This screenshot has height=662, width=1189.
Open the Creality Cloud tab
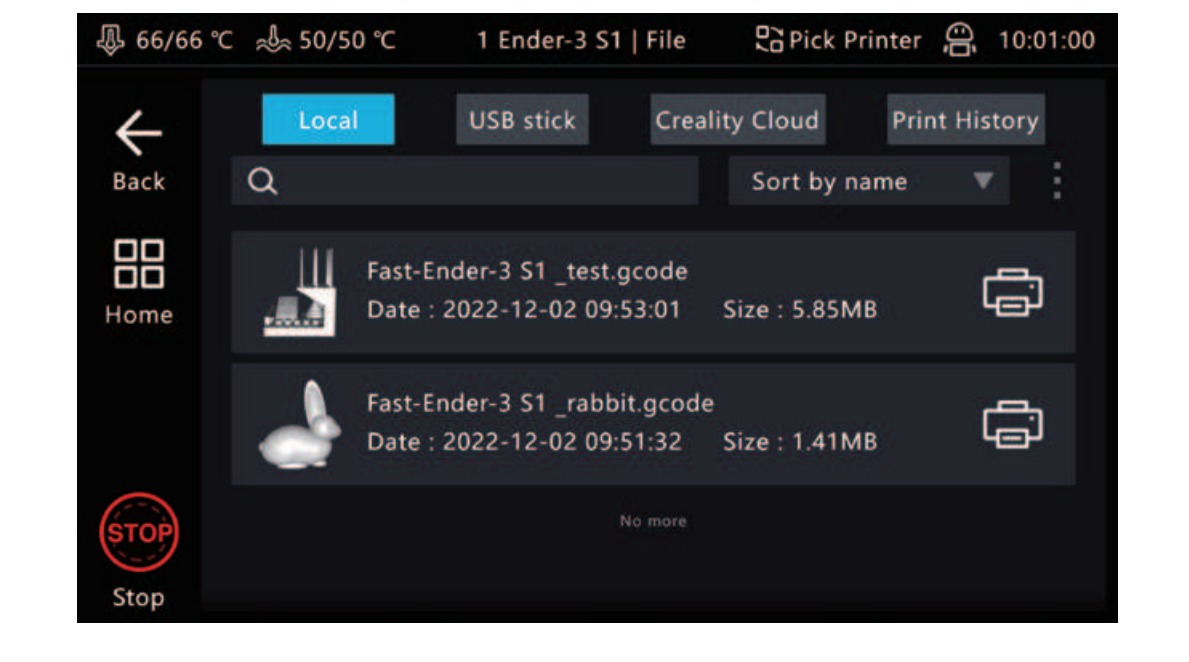point(737,120)
